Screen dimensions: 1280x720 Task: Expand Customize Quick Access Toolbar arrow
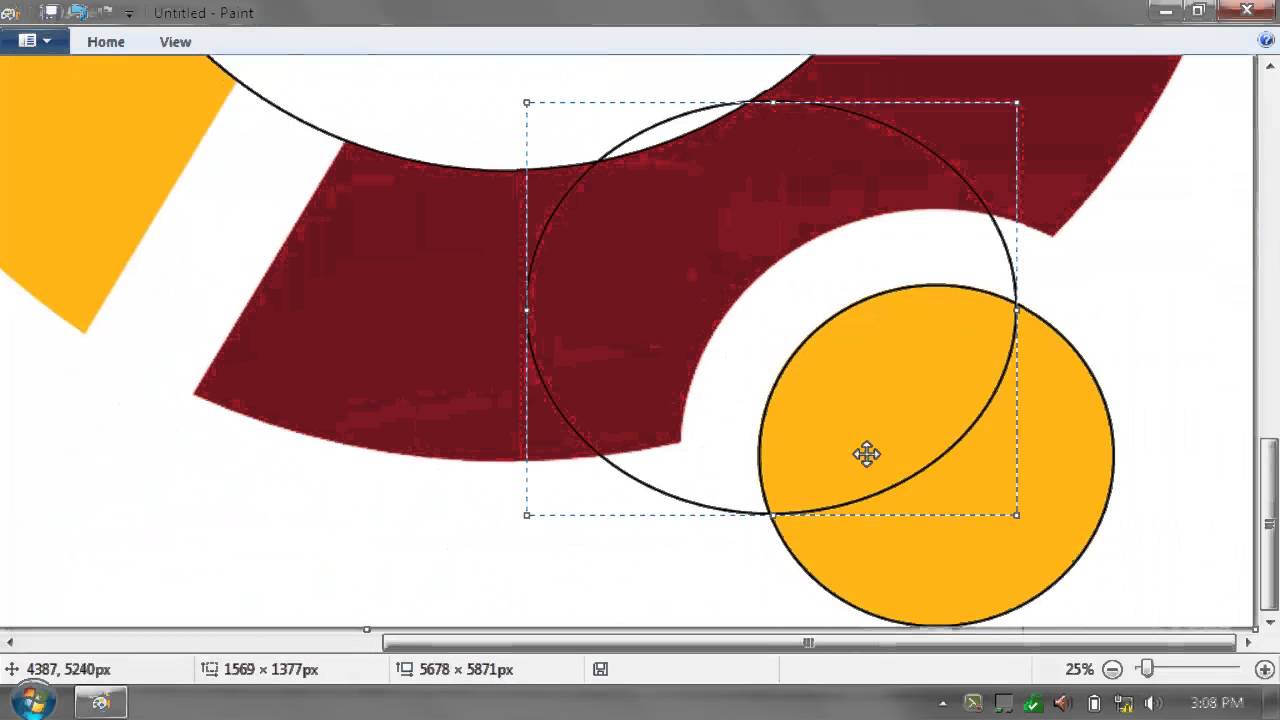pyautogui.click(x=129, y=14)
